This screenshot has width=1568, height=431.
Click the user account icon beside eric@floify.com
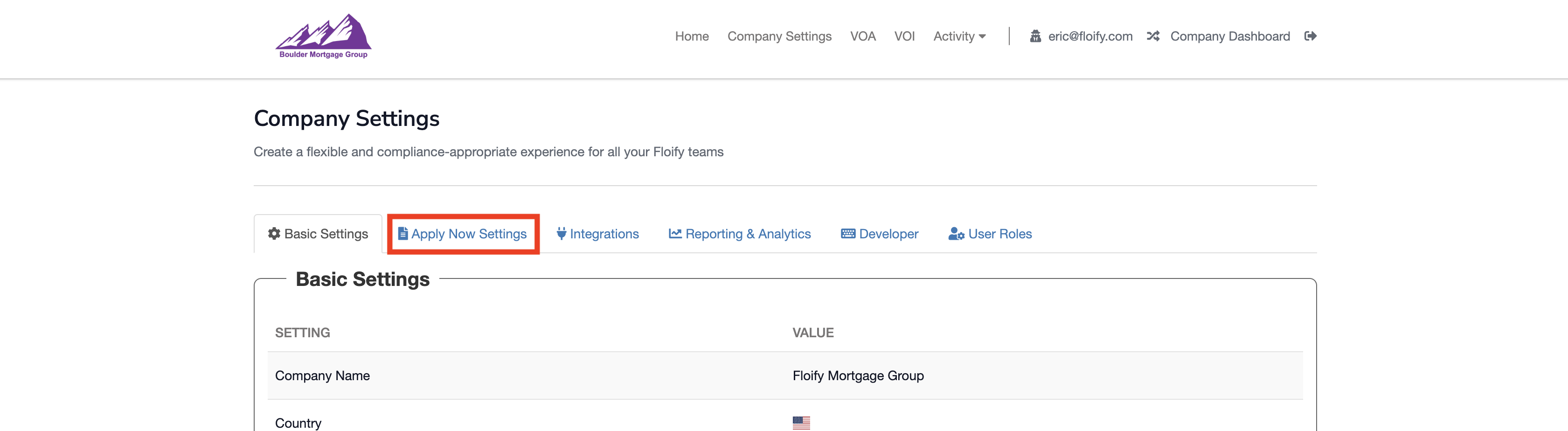[x=1035, y=36]
